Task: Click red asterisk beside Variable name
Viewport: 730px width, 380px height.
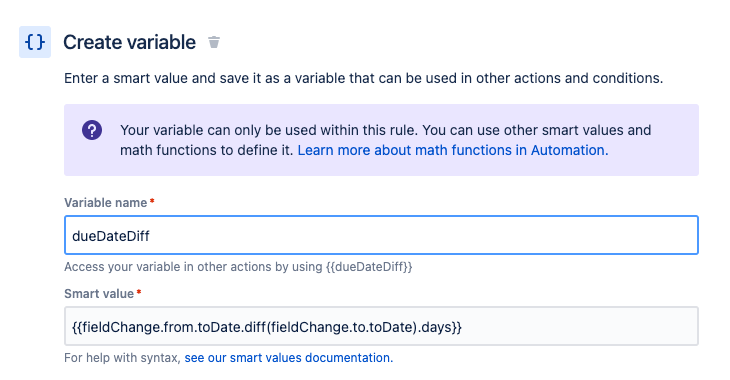Action: [152, 201]
